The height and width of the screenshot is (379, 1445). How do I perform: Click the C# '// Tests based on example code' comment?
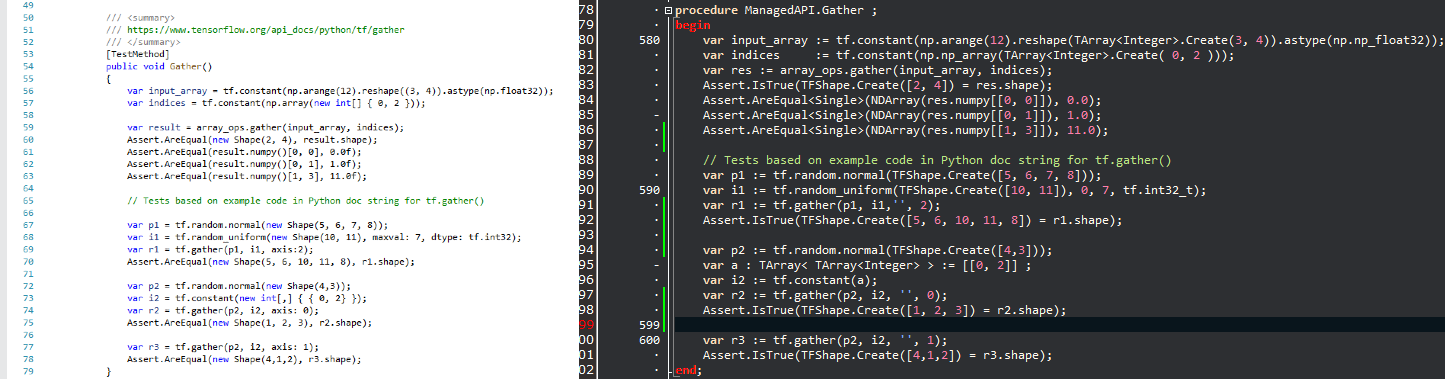(x=306, y=201)
